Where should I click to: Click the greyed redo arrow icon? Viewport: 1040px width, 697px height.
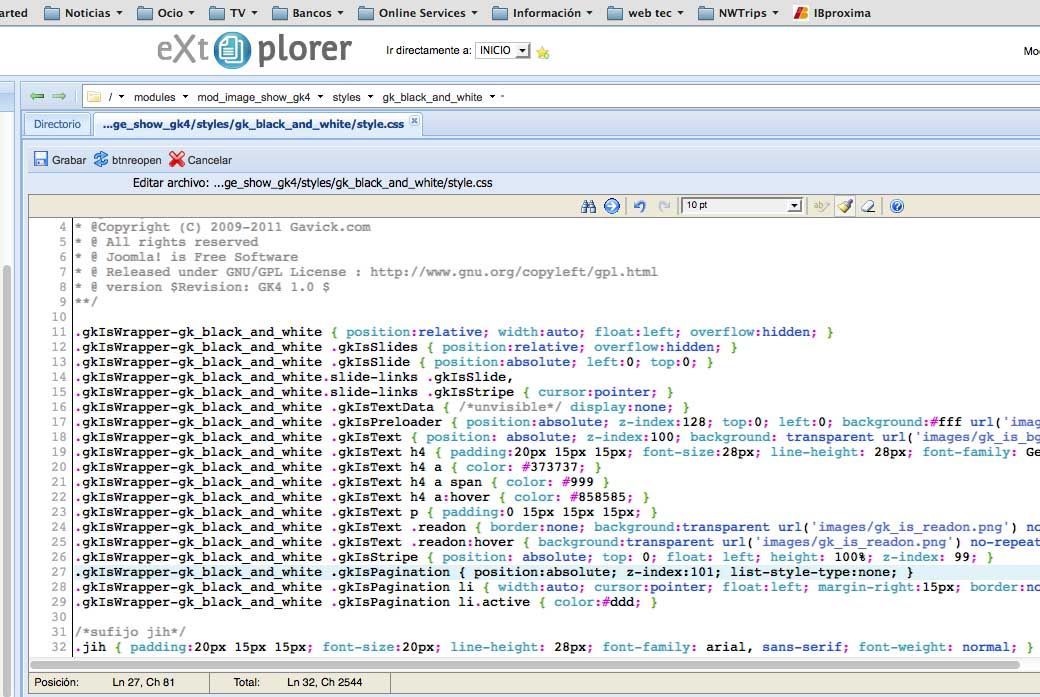click(664, 206)
